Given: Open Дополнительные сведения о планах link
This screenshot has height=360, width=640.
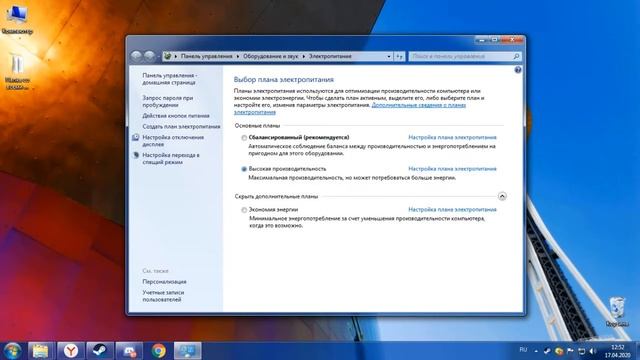Looking at the screenshot, I should [418, 105].
